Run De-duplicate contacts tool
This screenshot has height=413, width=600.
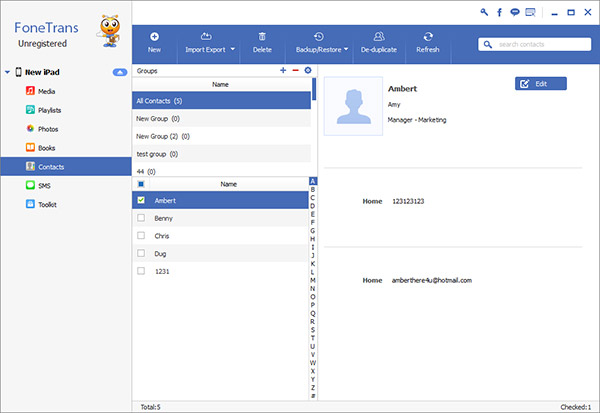379,43
